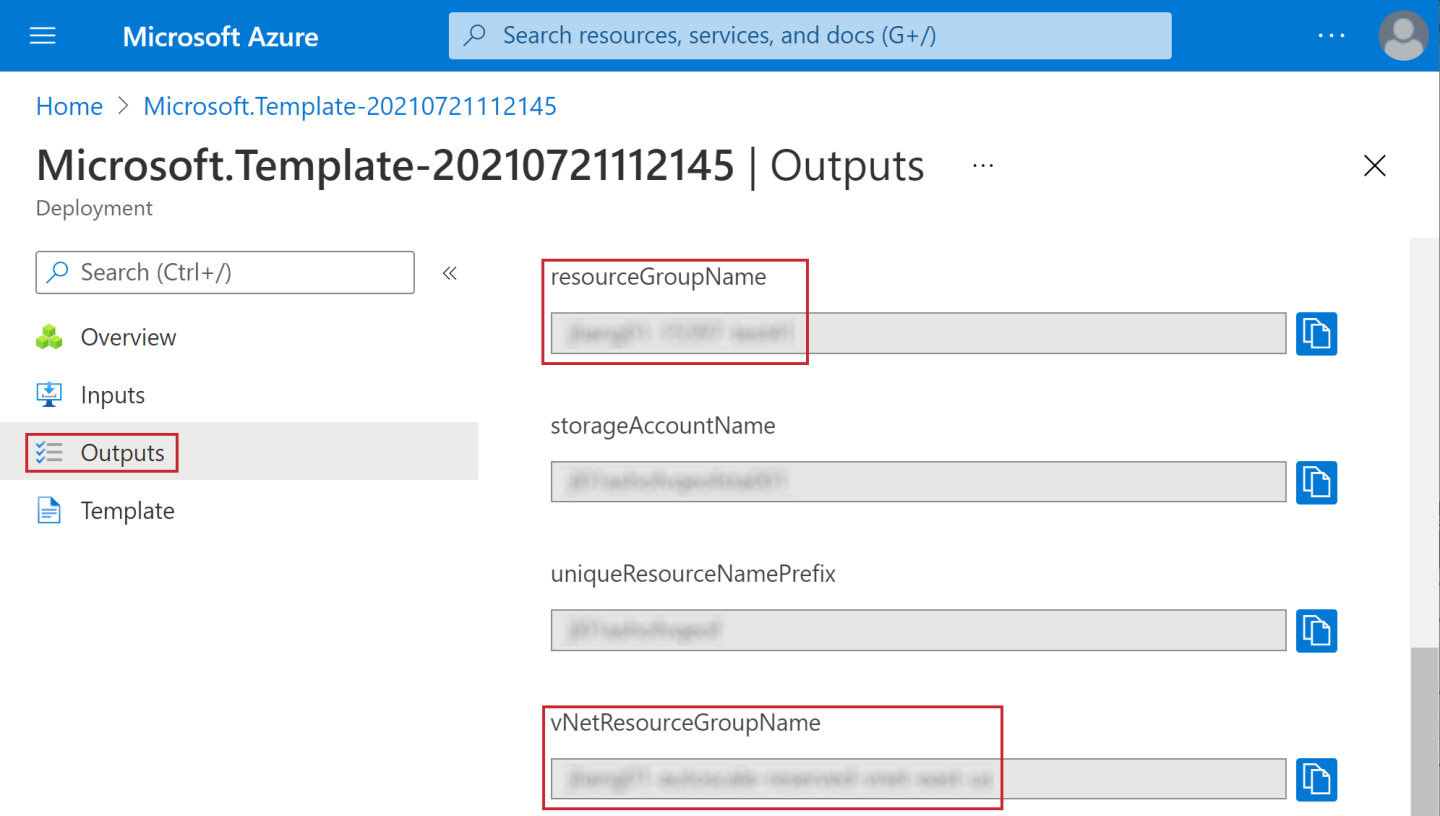Open the more options ellipsis in the top bar
Image resolution: width=1440 pixels, height=816 pixels.
[x=1332, y=36]
